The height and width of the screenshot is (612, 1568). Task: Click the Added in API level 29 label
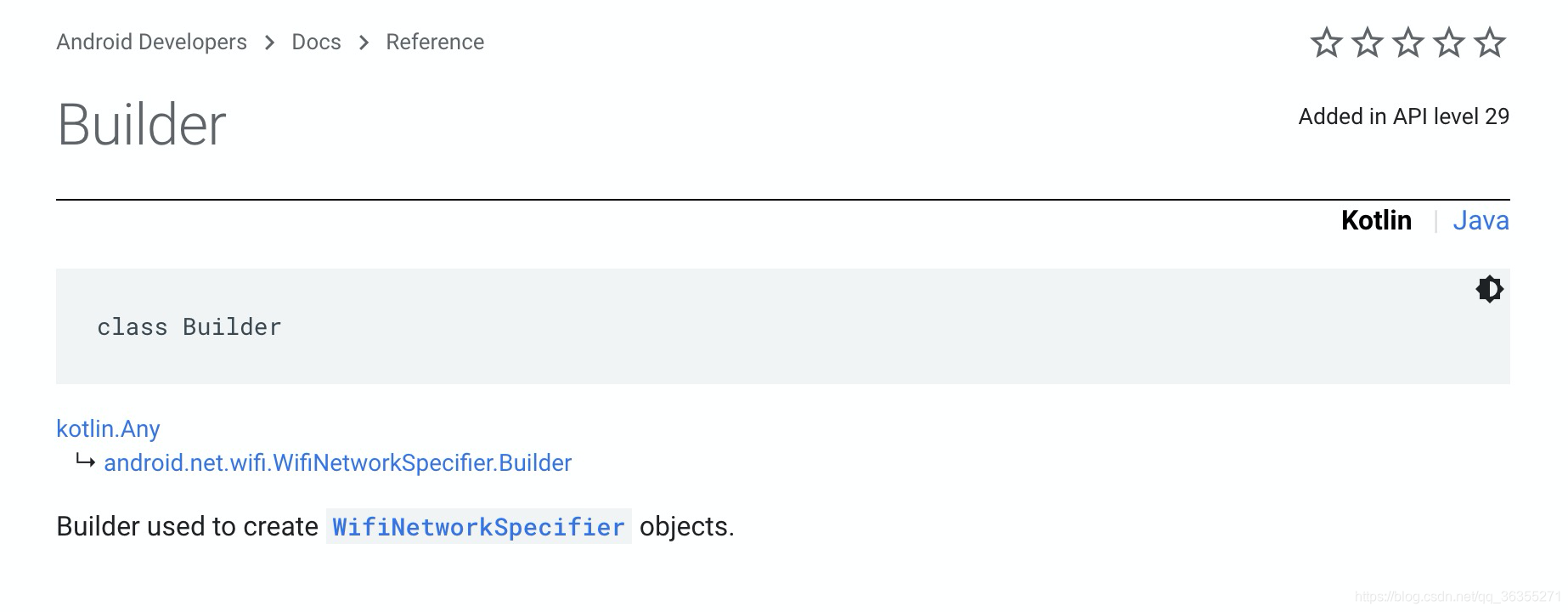point(1403,116)
